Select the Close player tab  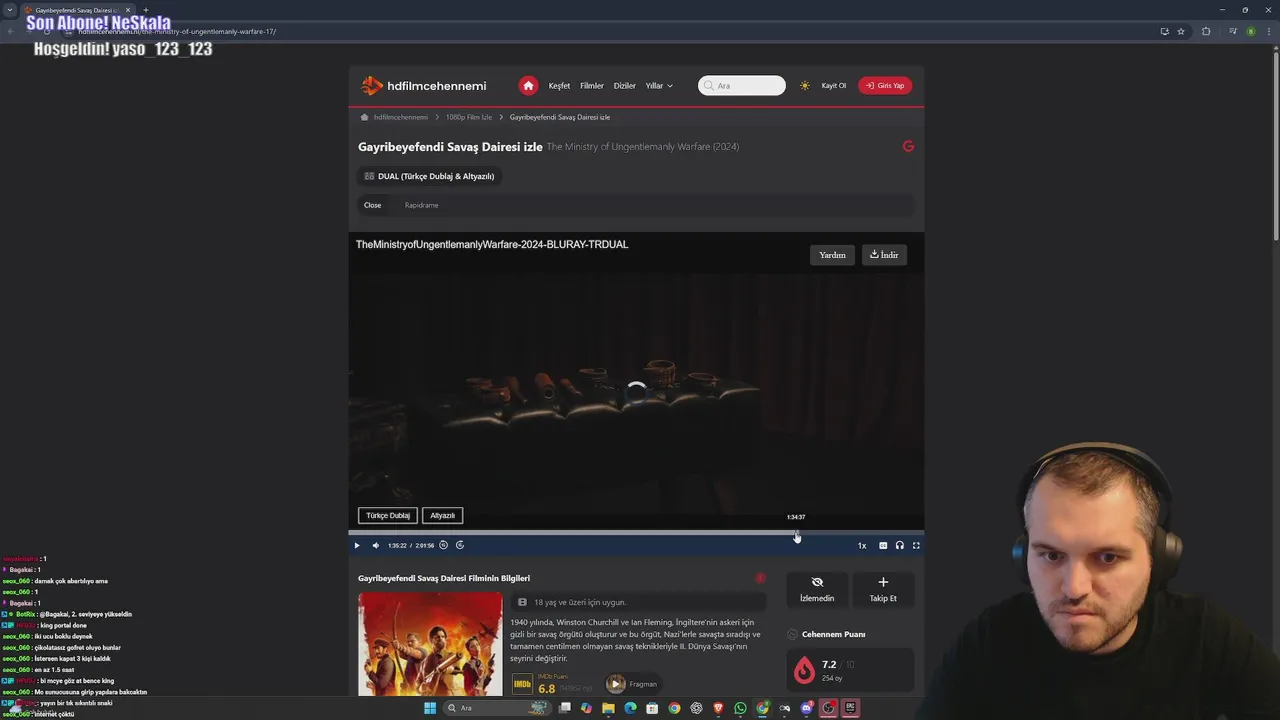coord(373,205)
